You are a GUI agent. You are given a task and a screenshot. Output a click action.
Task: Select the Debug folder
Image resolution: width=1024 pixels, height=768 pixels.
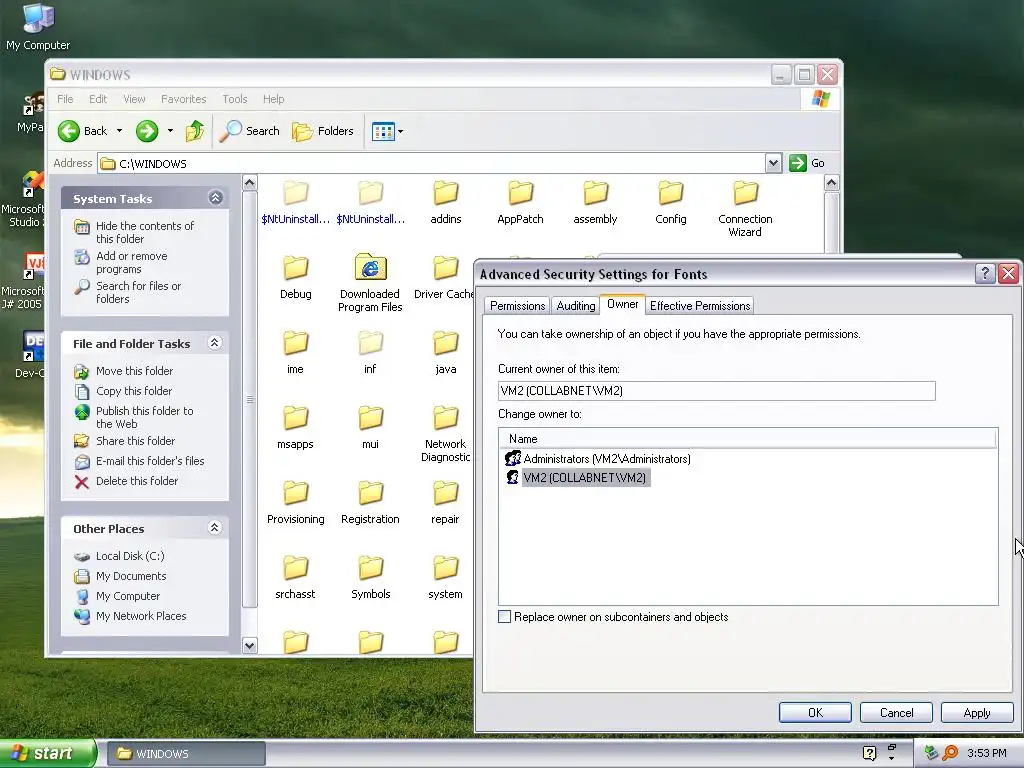[296, 278]
